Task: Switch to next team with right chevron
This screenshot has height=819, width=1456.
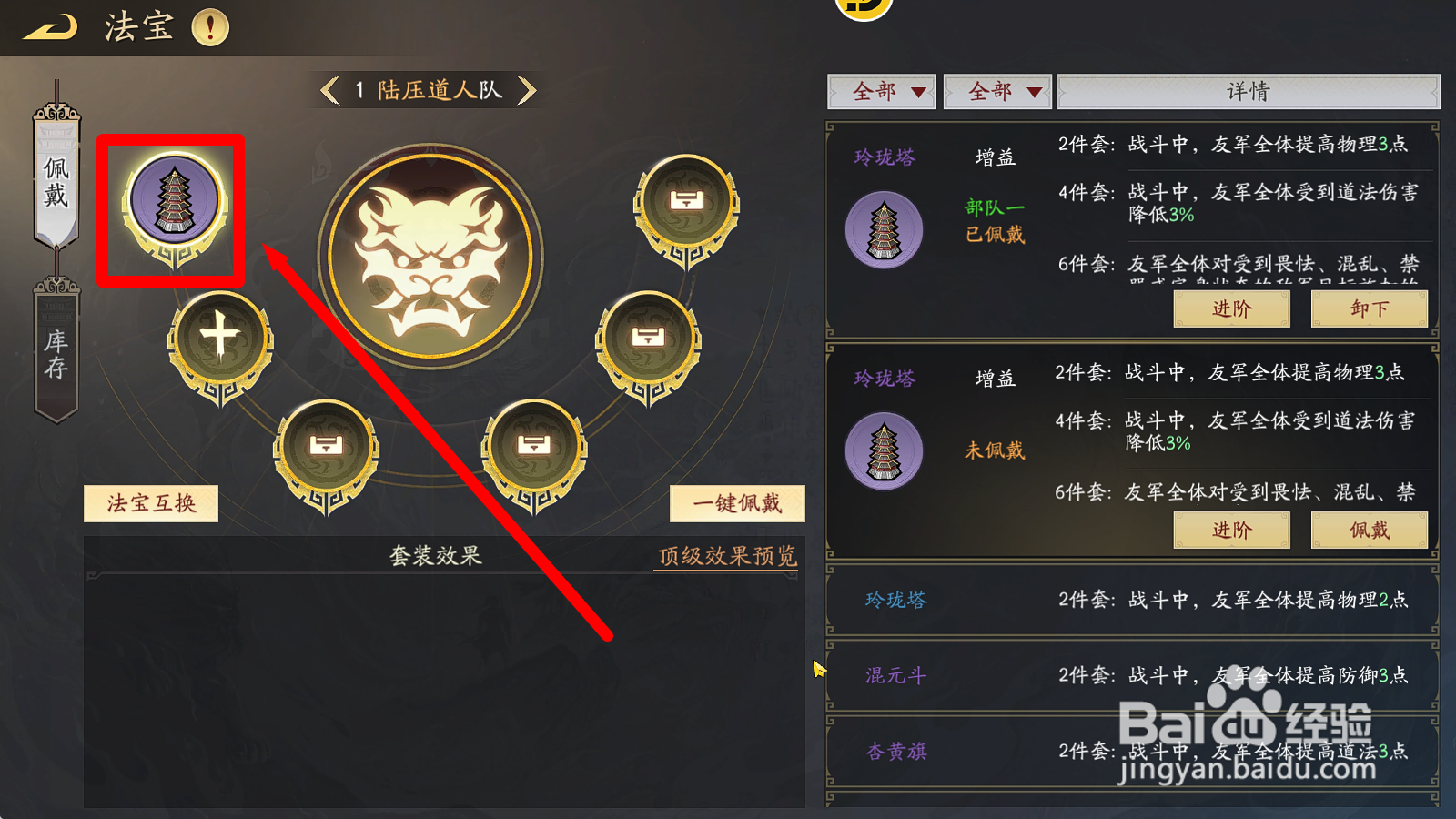Action: [527, 90]
